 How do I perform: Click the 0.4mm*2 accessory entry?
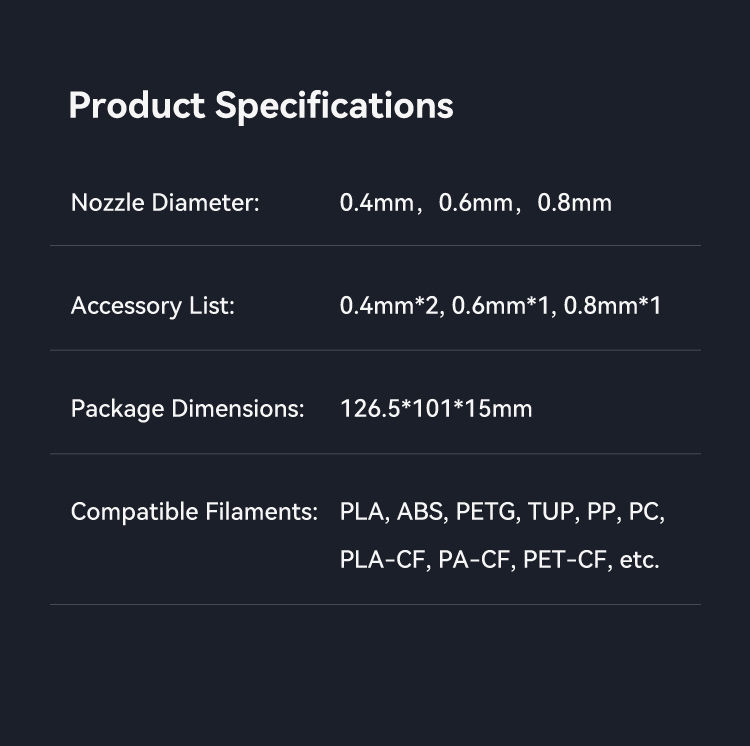click(390, 306)
